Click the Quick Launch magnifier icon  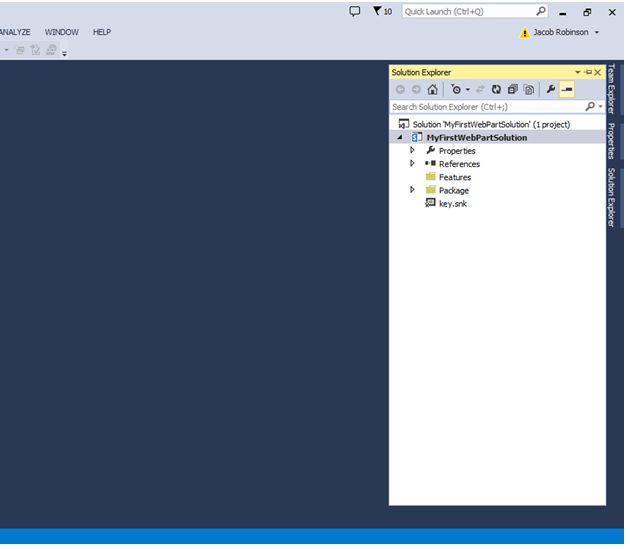[541, 11]
